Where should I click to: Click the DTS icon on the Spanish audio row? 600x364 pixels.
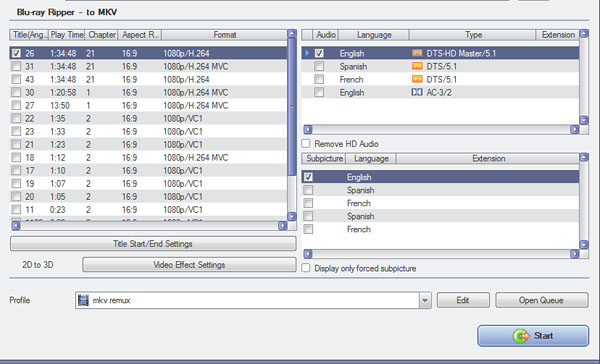click(417, 66)
